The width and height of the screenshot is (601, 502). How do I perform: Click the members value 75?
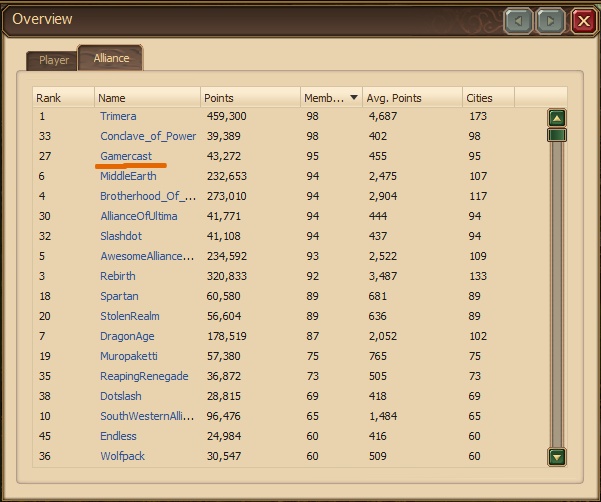tap(312, 356)
